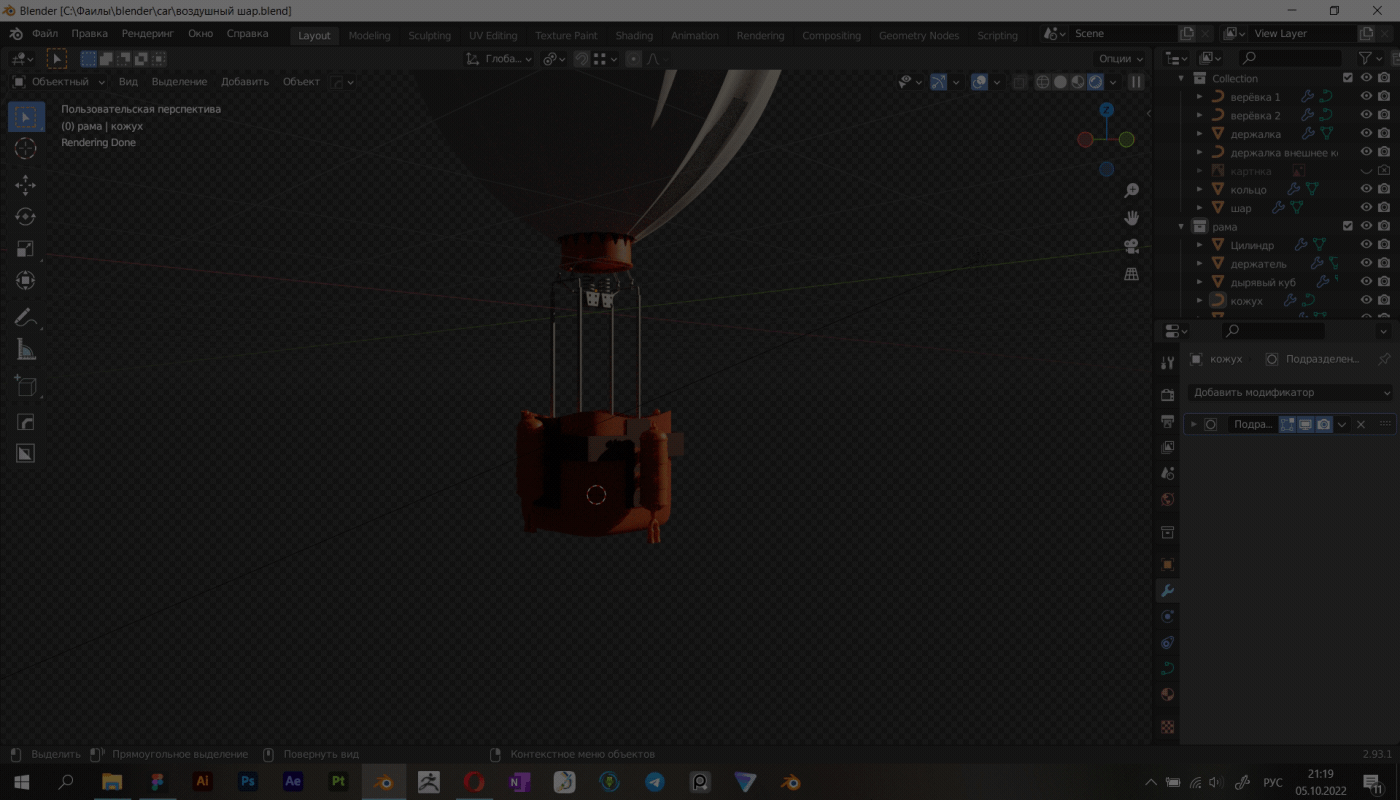
Task: Choose the 3D Cursor tool
Action: [26, 148]
